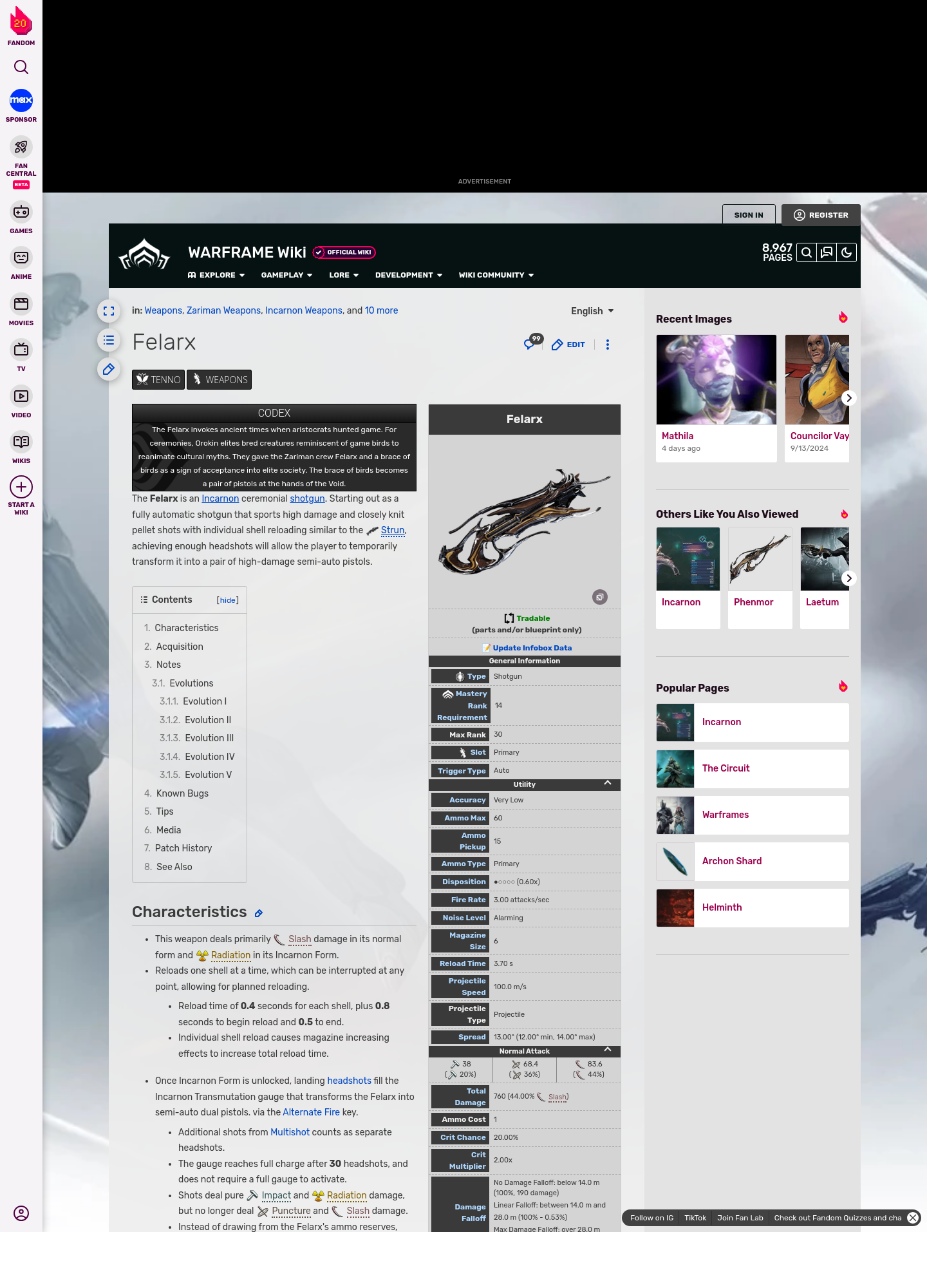This screenshot has width=927, height=1288.
Task: Open the Gameplay dropdown menu
Action: [x=286, y=275]
